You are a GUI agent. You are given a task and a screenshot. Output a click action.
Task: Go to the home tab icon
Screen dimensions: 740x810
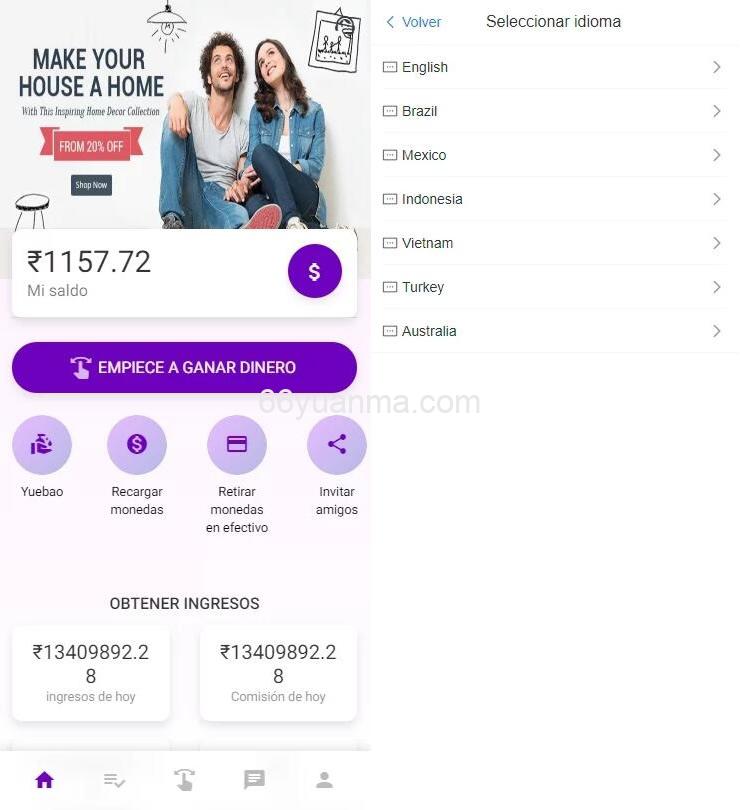tap(44, 780)
